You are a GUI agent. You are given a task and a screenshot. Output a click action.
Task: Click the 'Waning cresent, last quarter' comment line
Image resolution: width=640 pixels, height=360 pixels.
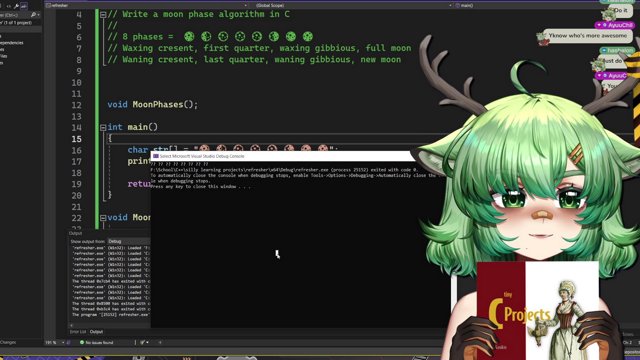(254, 60)
